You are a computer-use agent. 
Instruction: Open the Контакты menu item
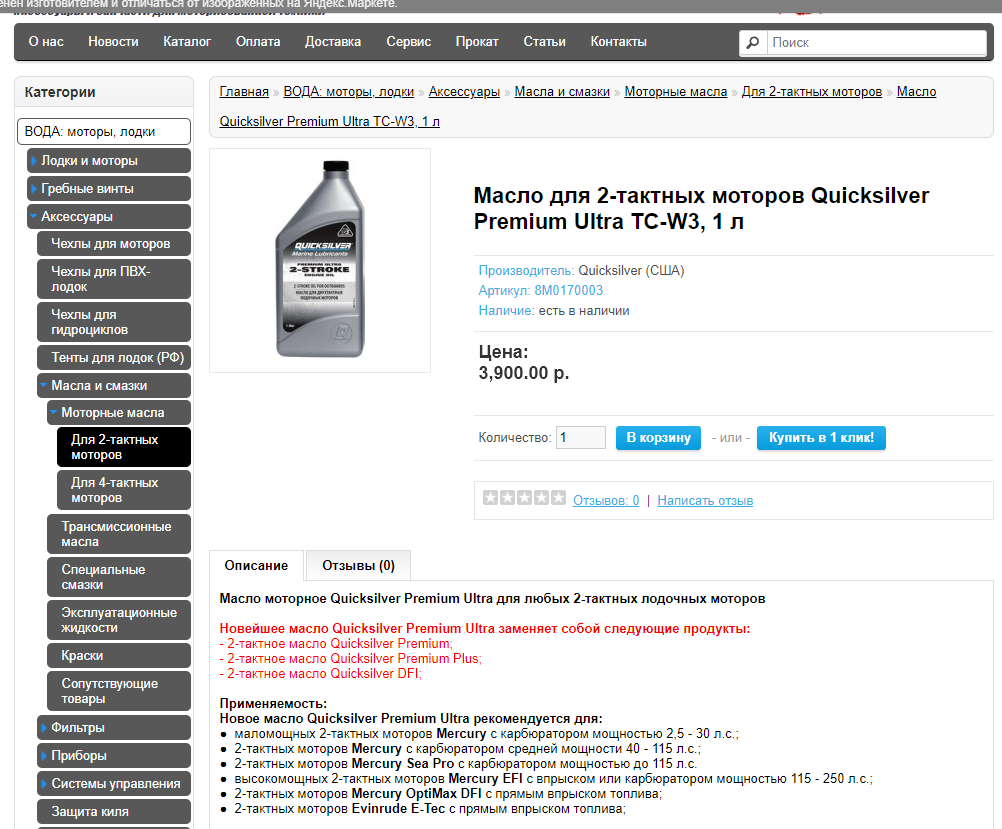pos(619,42)
